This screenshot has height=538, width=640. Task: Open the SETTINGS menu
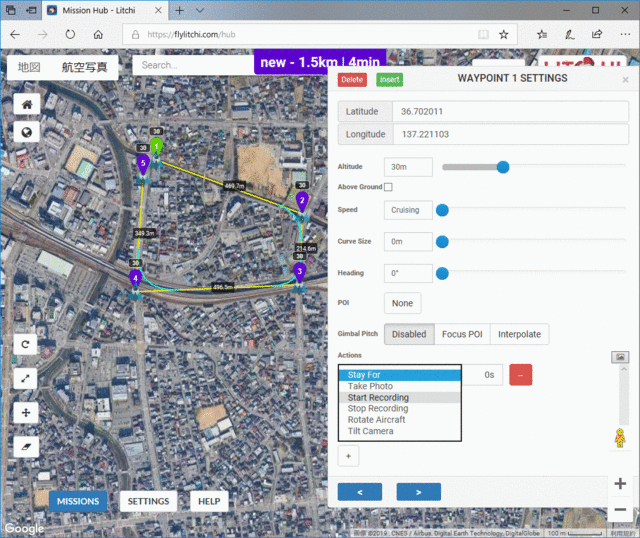pos(149,501)
